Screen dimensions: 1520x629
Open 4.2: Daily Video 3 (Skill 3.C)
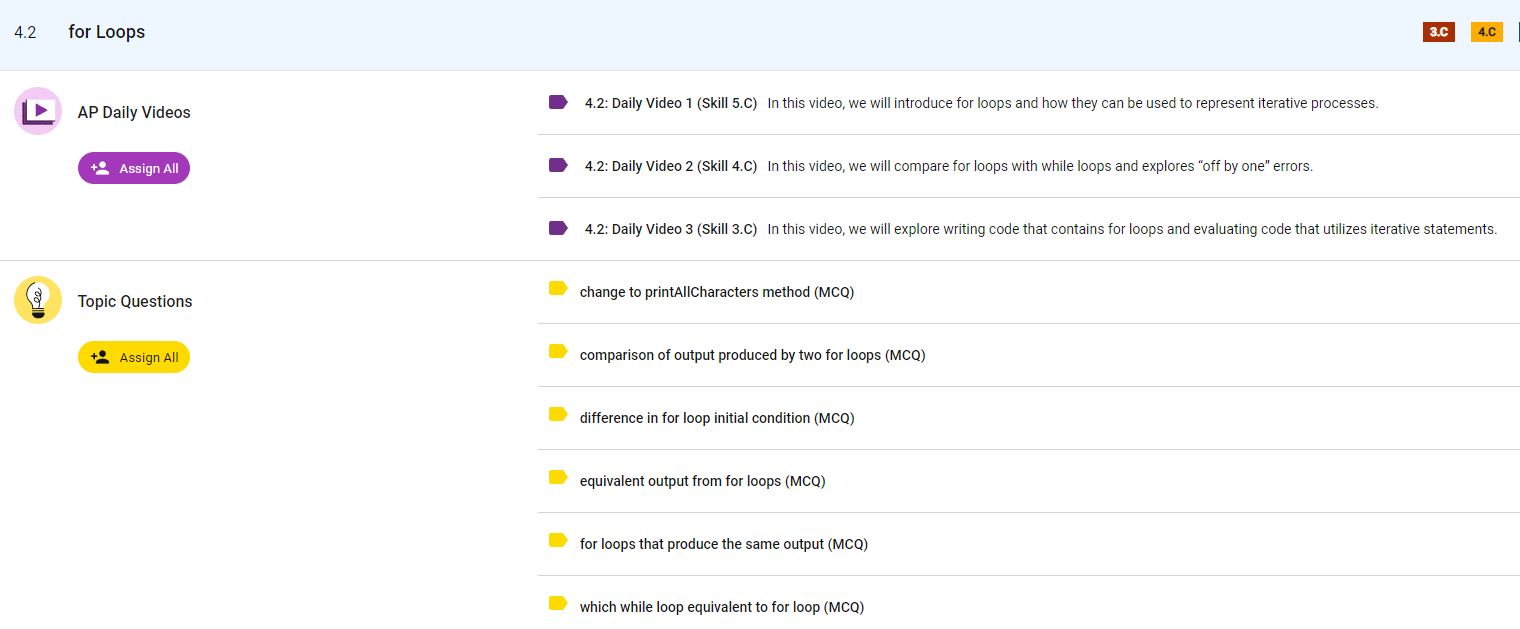coord(670,229)
